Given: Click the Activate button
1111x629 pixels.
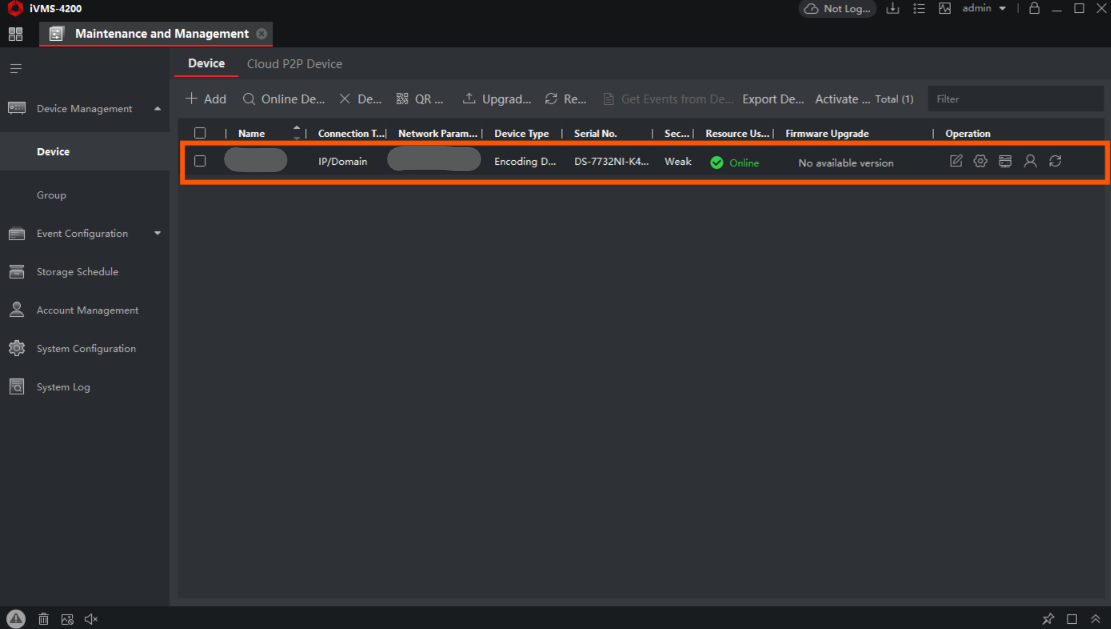Looking at the screenshot, I should click(842, 99).
